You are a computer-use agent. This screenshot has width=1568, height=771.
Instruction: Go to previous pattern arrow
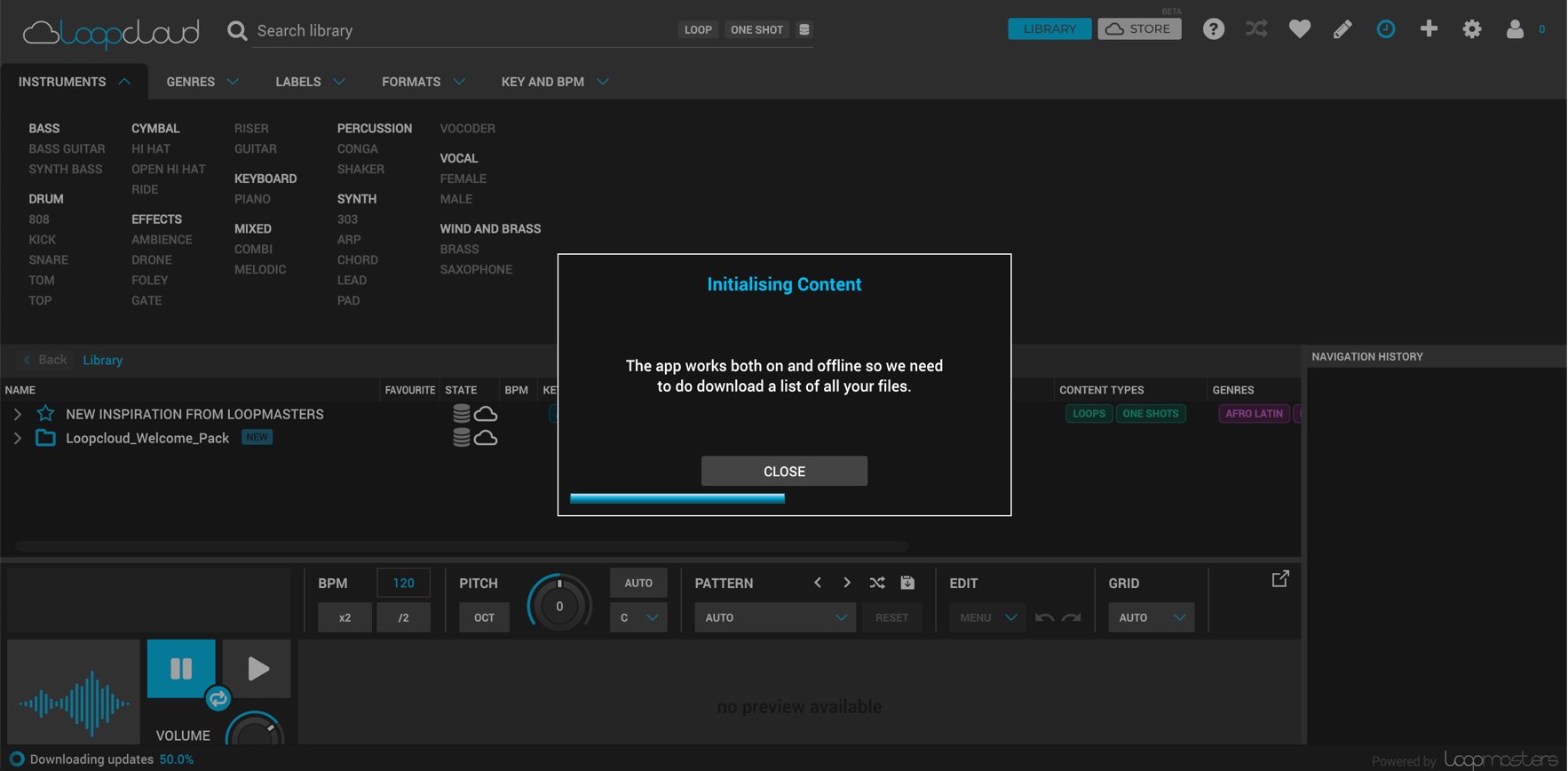[818, 583]
